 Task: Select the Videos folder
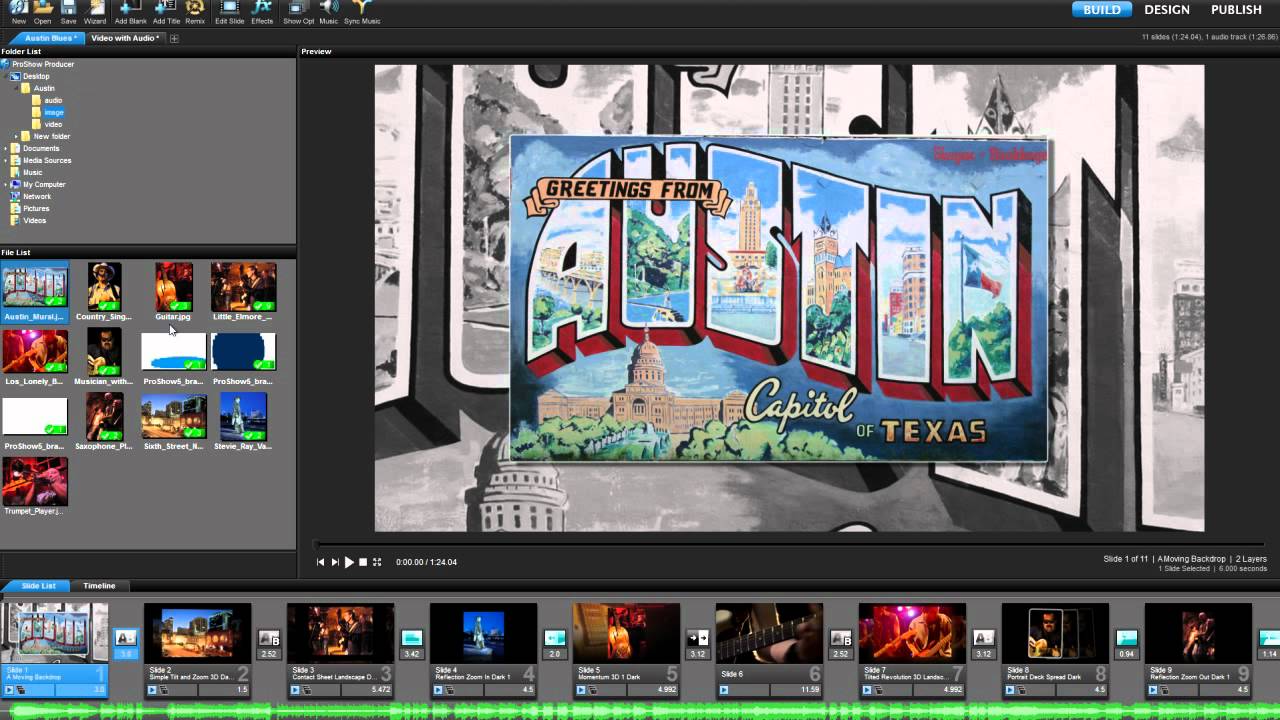(29, 220)
